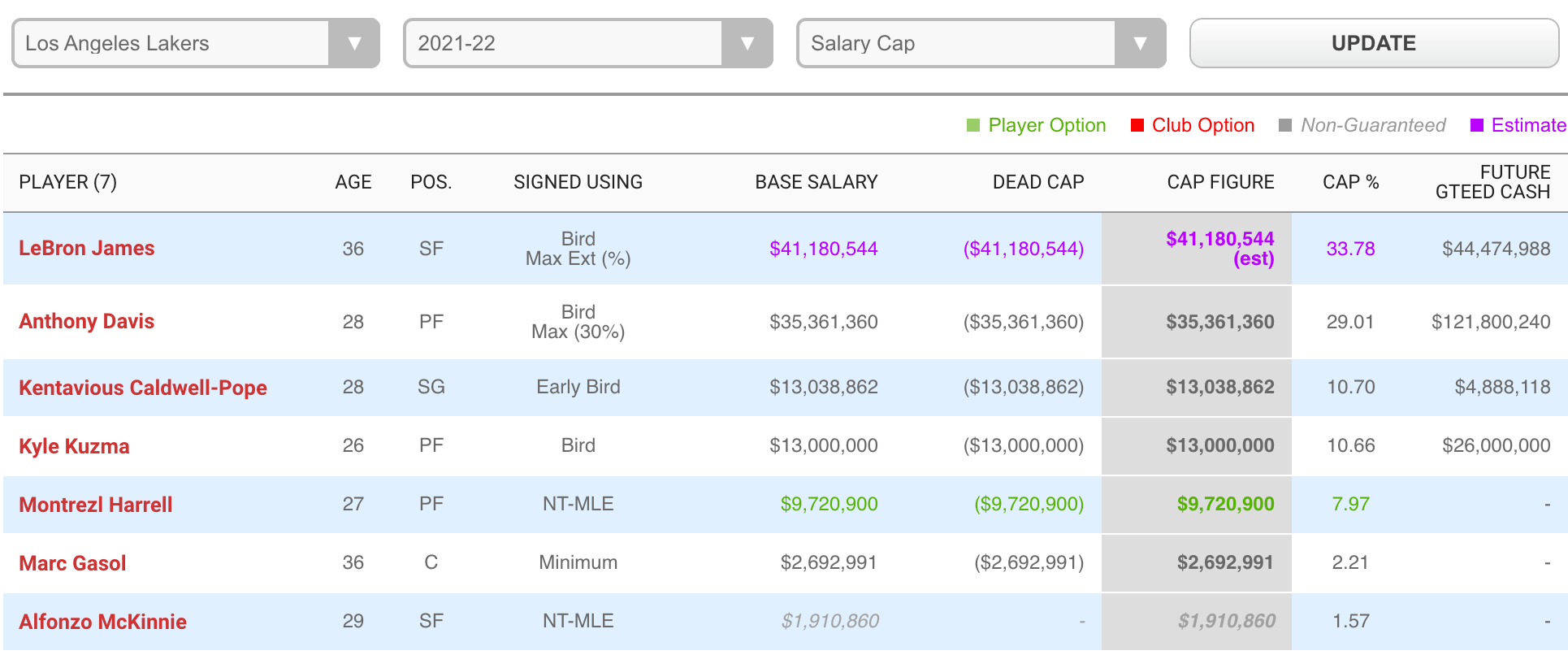Click Club Option legend label
1568x655 pixels.
coord(1203,125)
